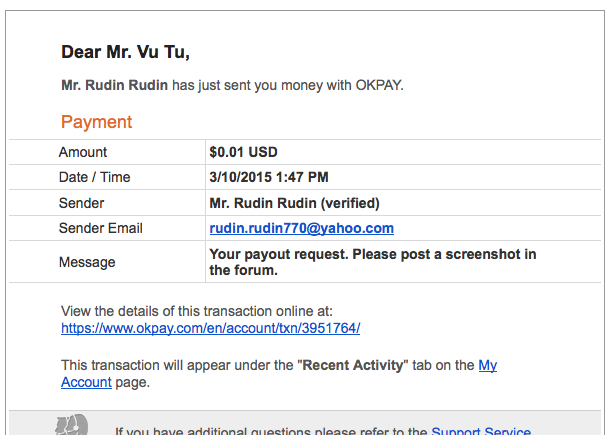This screenshot has width=606, height=435.
Task: Select 'has just sent you money with OKPAY' sentence
Action: click(288, 85)
